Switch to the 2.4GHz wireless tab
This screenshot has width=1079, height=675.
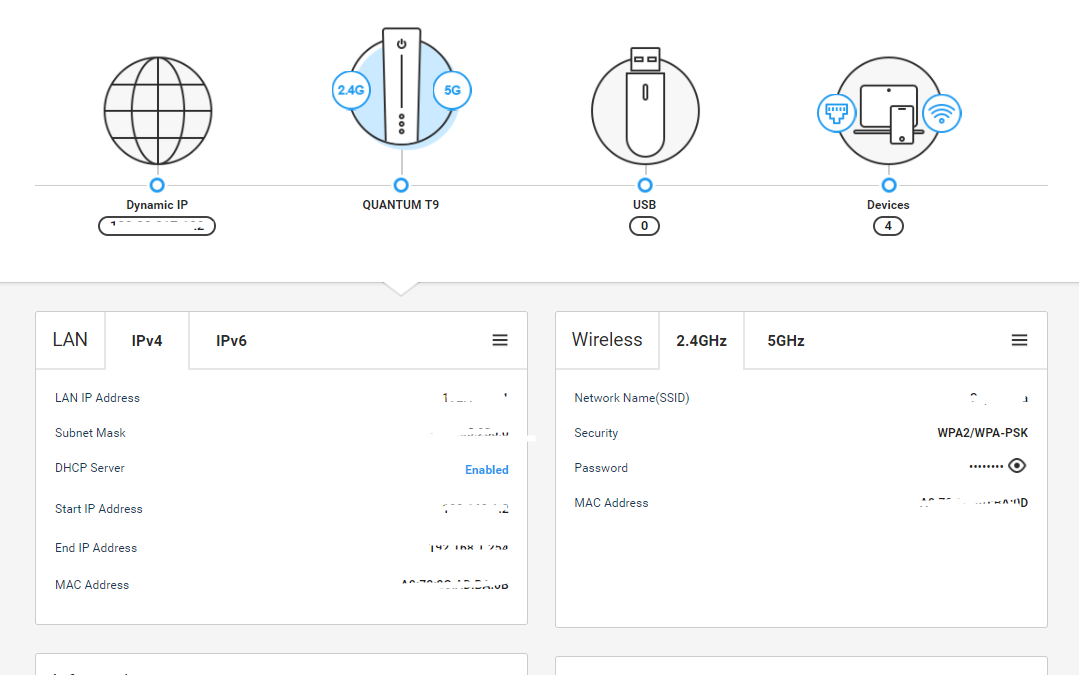point(701,341)
